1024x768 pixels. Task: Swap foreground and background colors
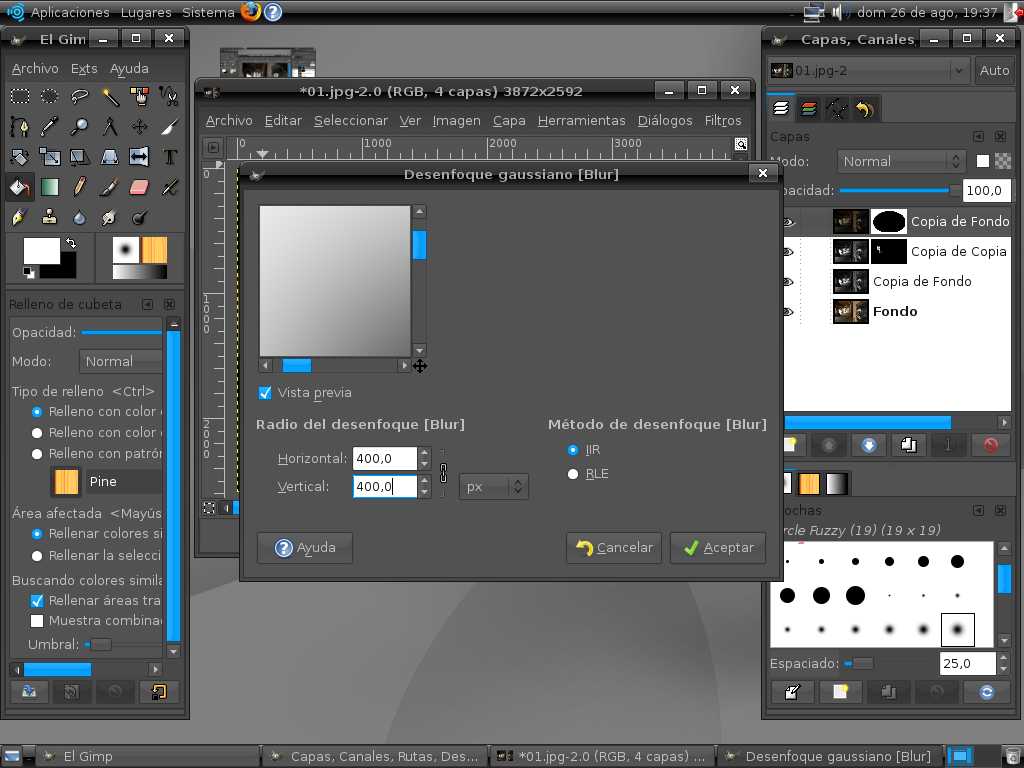(71, 243)
